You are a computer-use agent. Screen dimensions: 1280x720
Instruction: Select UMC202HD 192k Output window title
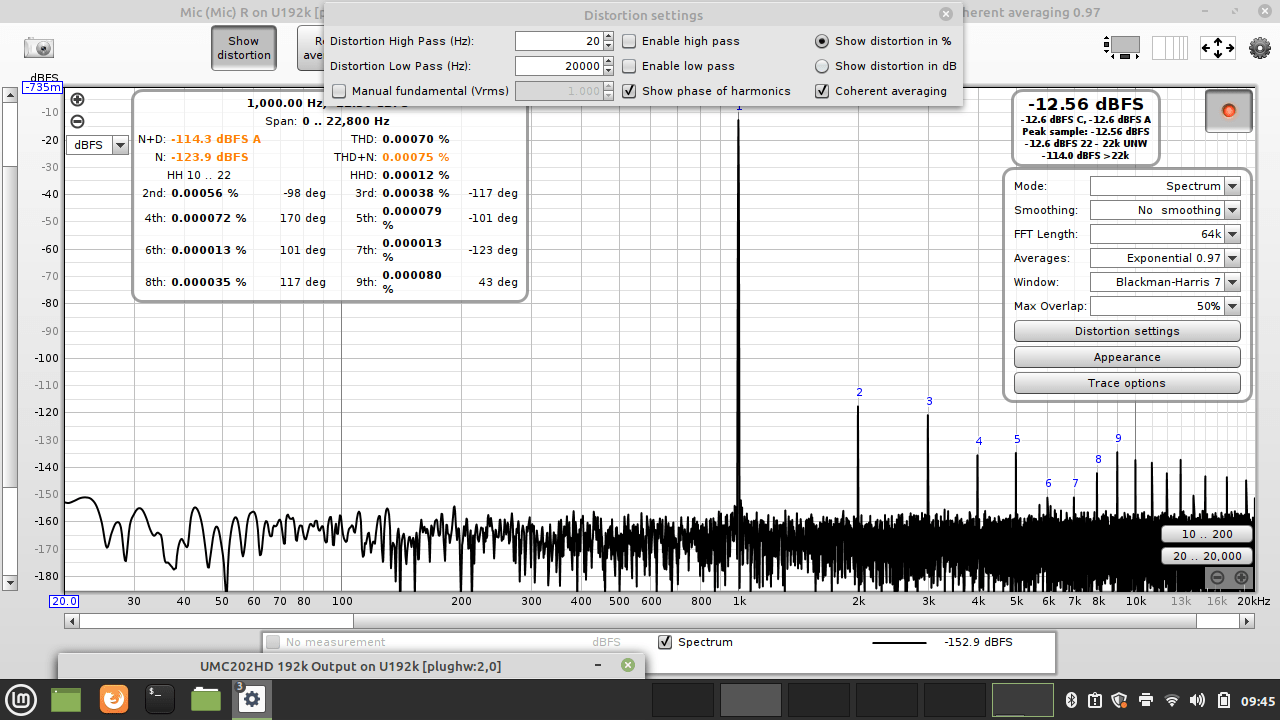(350, 666)
